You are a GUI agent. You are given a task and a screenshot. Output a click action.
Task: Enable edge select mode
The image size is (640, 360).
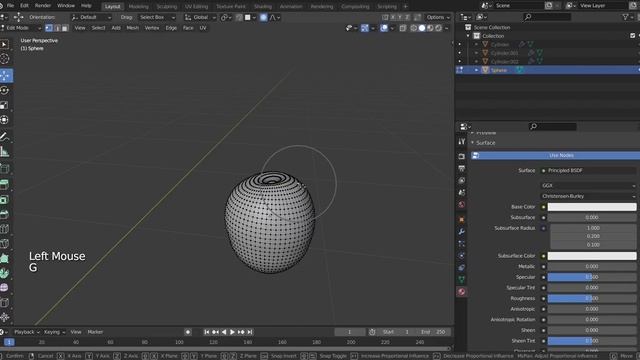click(57, 28)
